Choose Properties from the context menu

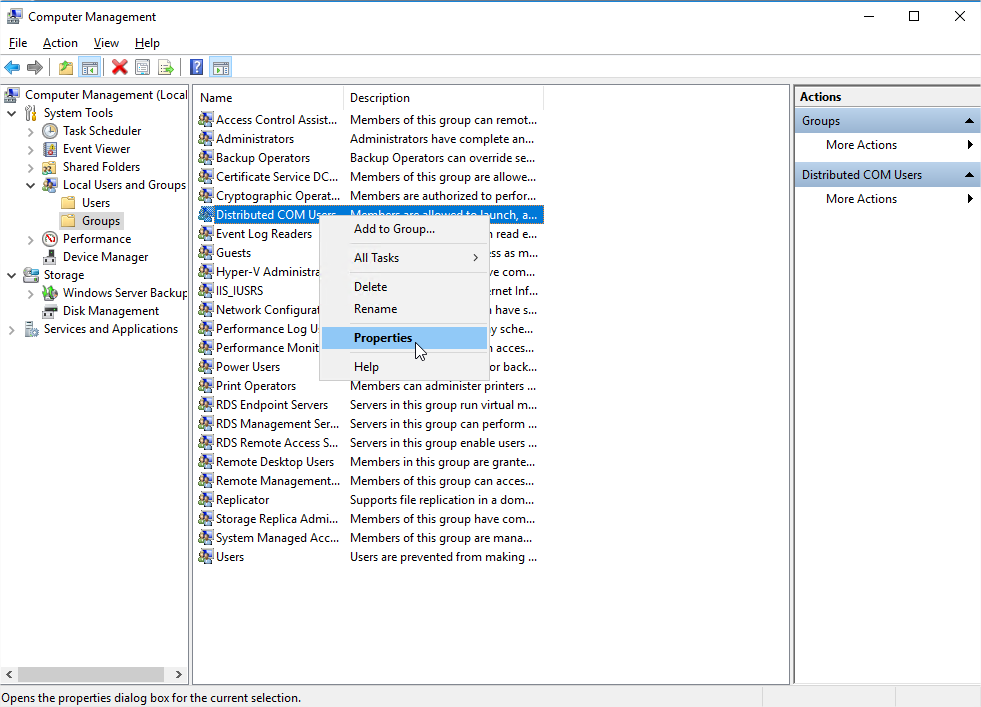[x=383, y=338]
